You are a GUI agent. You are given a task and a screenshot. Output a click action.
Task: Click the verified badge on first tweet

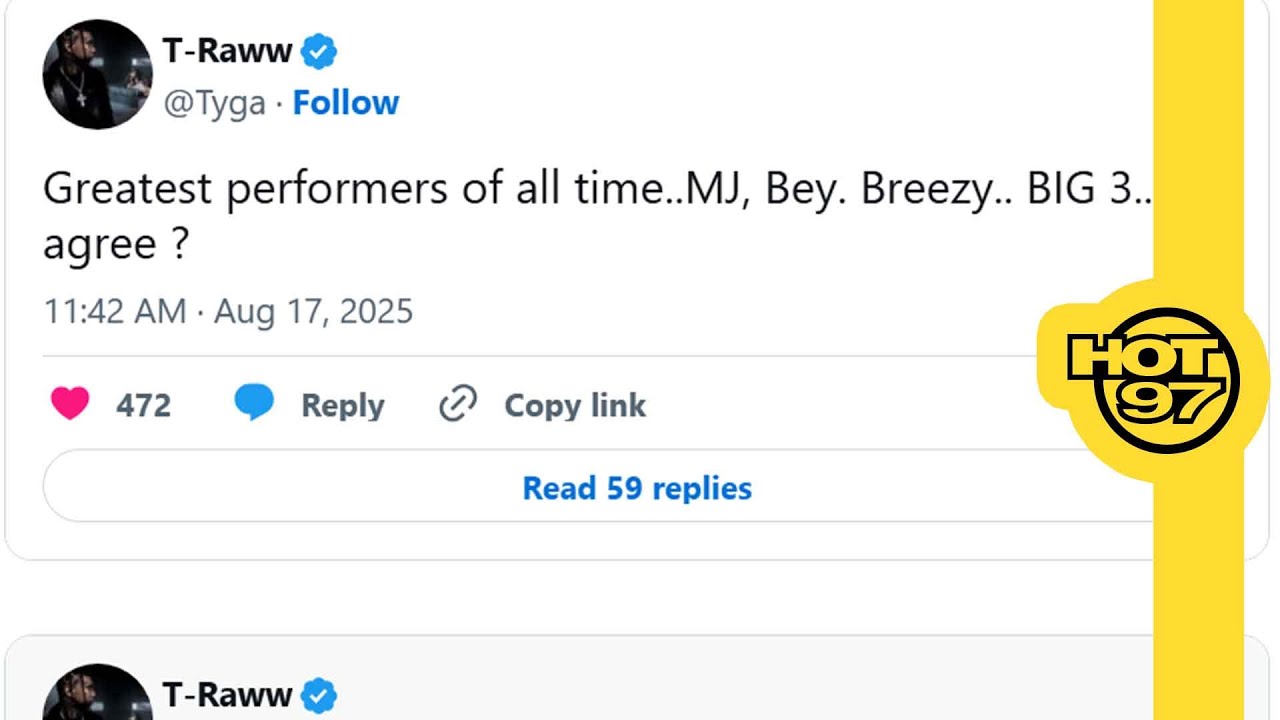[319, 50]
